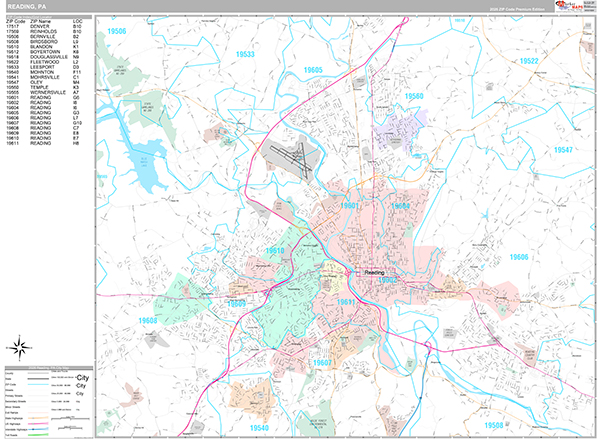Select the BOYERTOWN row in ZIP index
The height and width of the screenshot is (439, 600).
tap(46, 50)
